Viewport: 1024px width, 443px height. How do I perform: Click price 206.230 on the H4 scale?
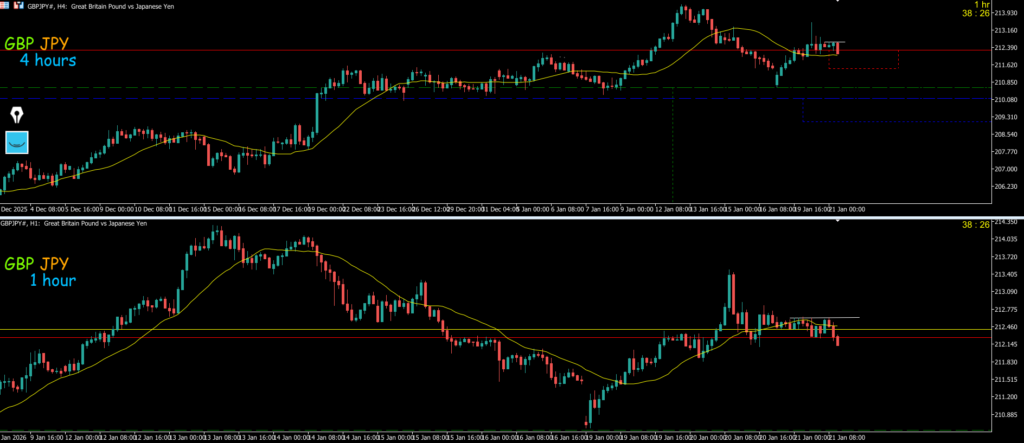pyautogui.click(x=1006, y=187)
